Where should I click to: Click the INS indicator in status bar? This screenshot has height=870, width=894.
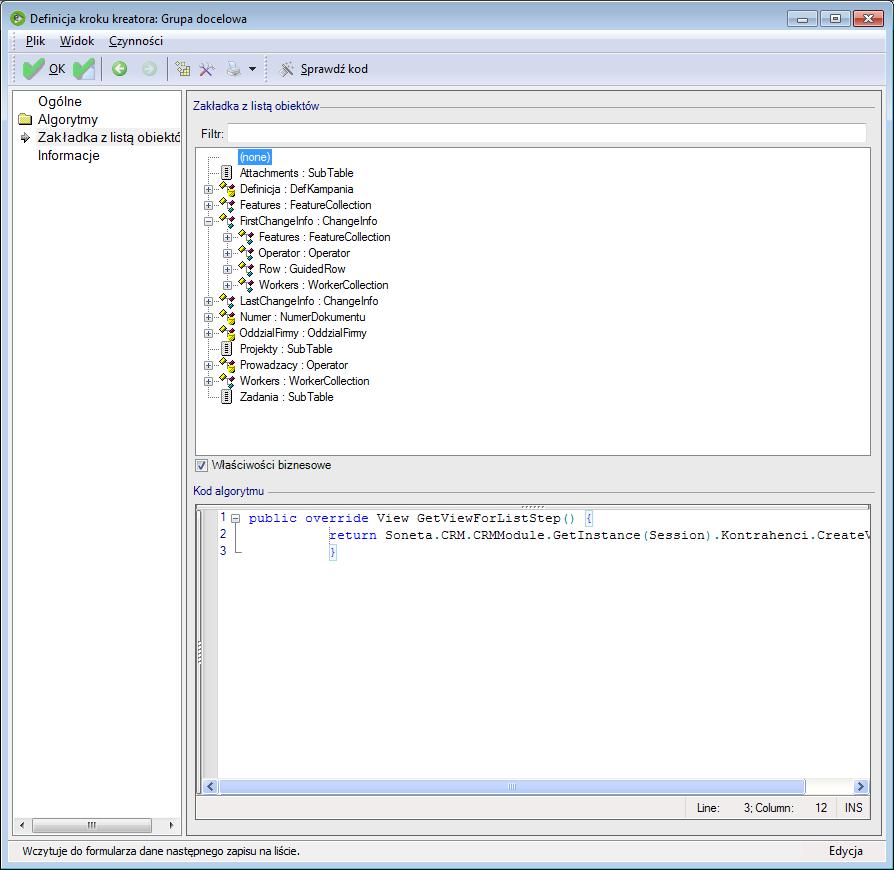point(853,808)
